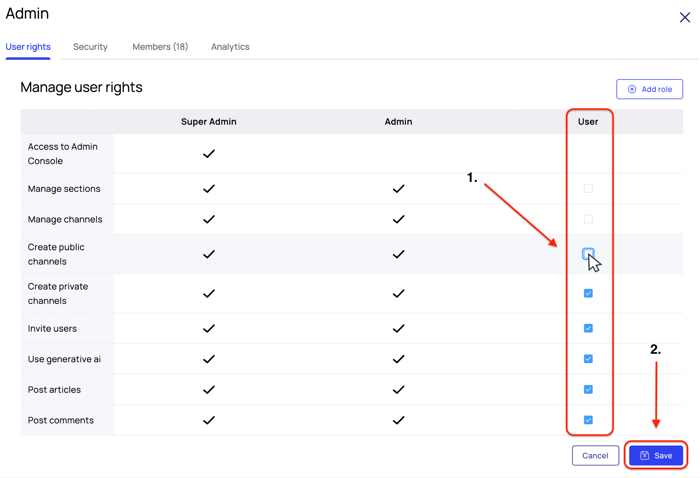The image size is (700, 478).
Task: Uncheck Post comments for User role
Action: (x=588, y=420)
